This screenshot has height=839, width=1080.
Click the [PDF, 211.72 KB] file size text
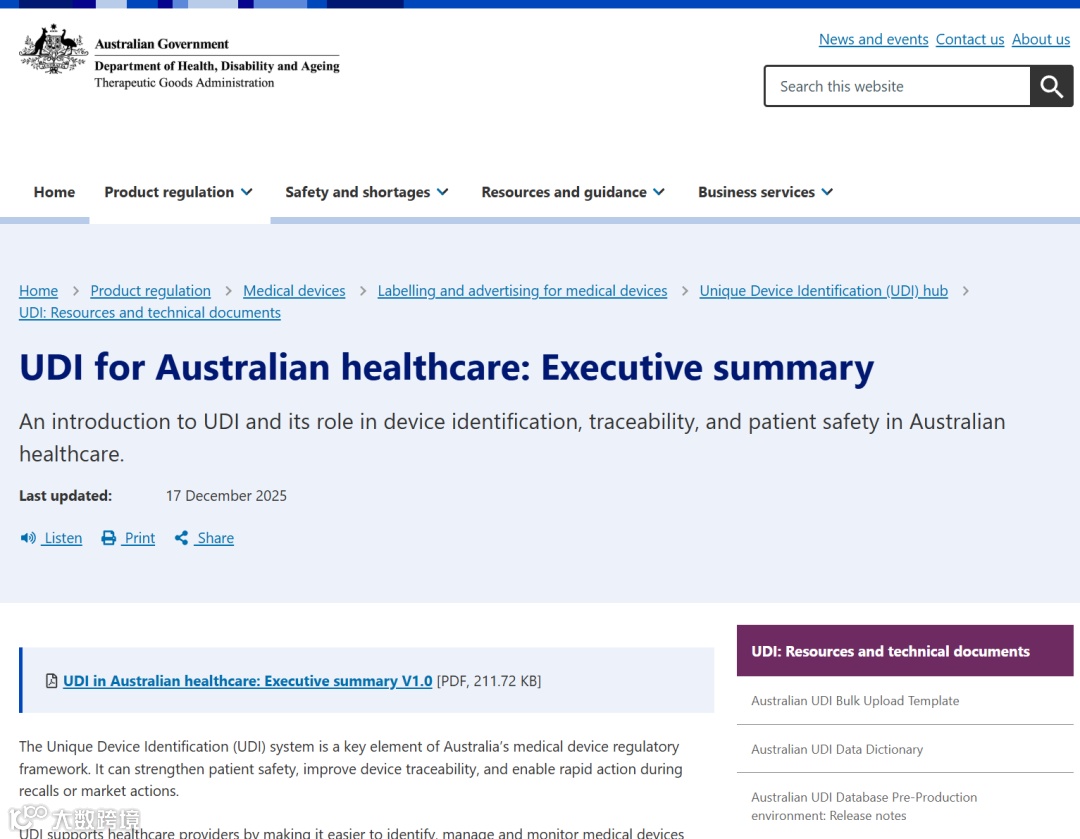488,681
